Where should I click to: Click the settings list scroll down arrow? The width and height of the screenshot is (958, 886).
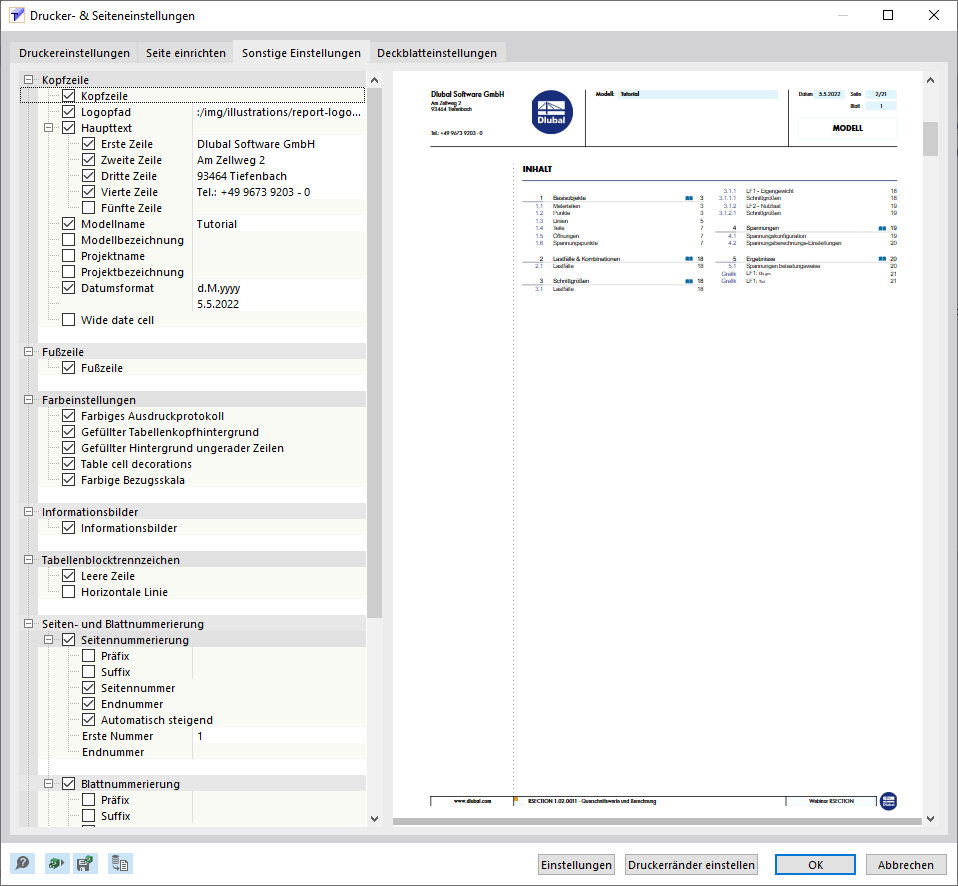click(375, 818)
